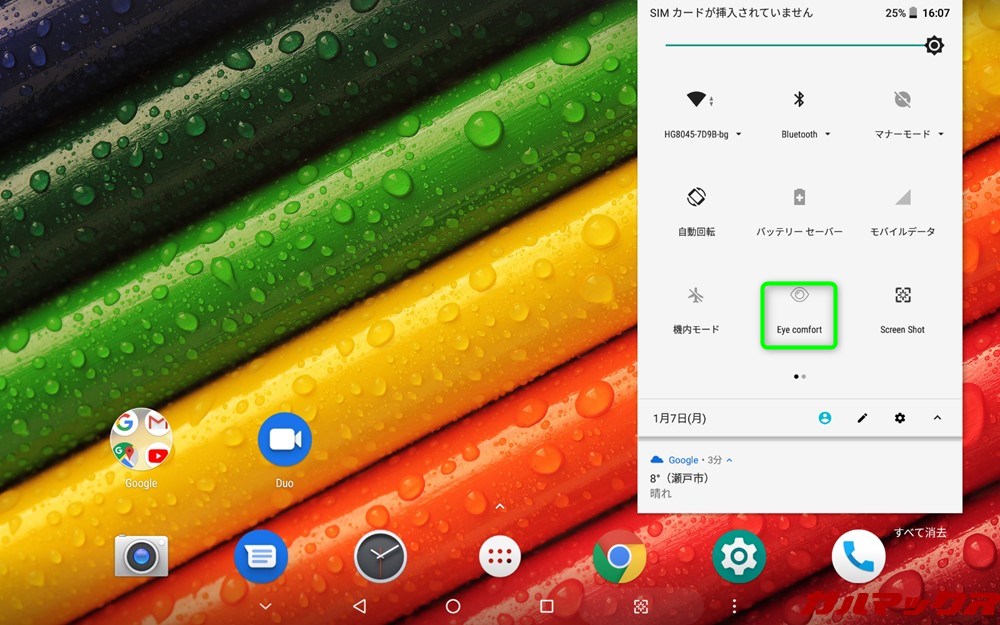Screen dimensions: 1000x625
Task: Open quick settings edit mode with pencil
Action: coord(862,418)
